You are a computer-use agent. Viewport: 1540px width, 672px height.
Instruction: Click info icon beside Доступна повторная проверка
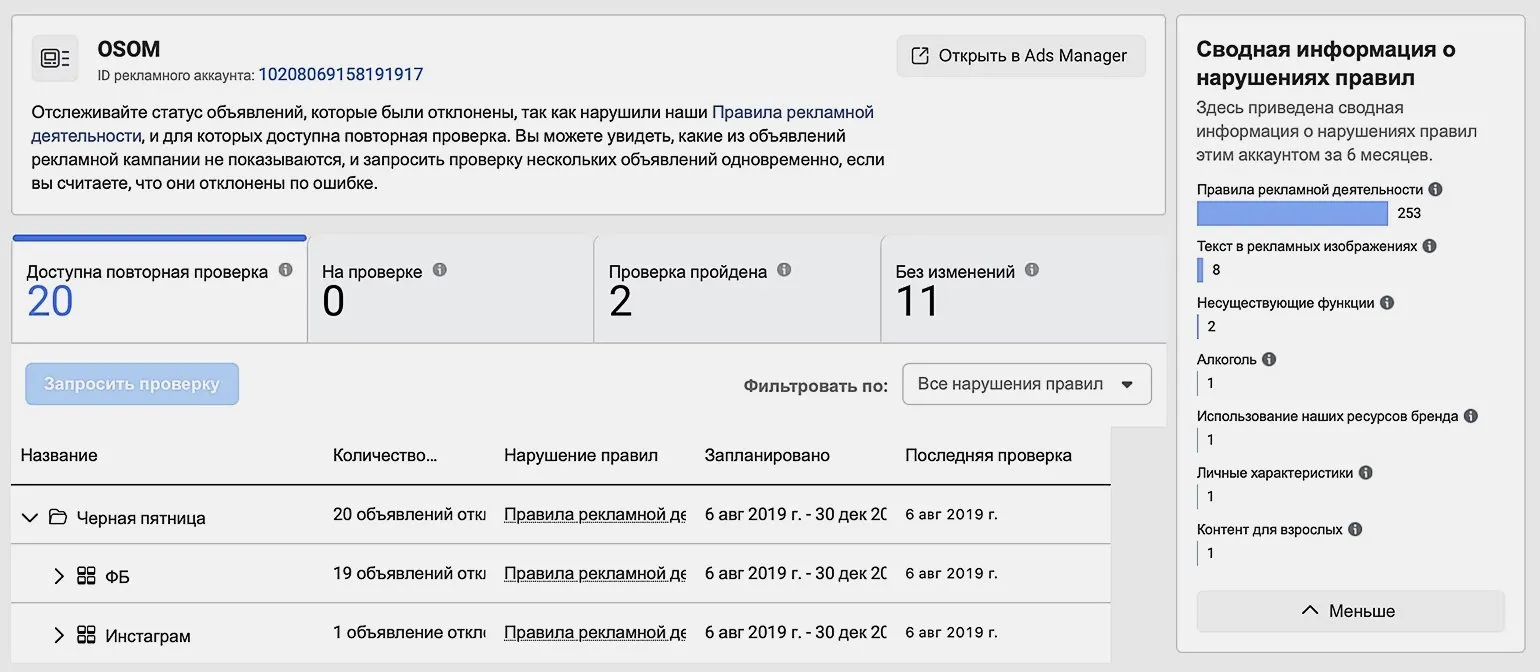(x=286, y=270)
